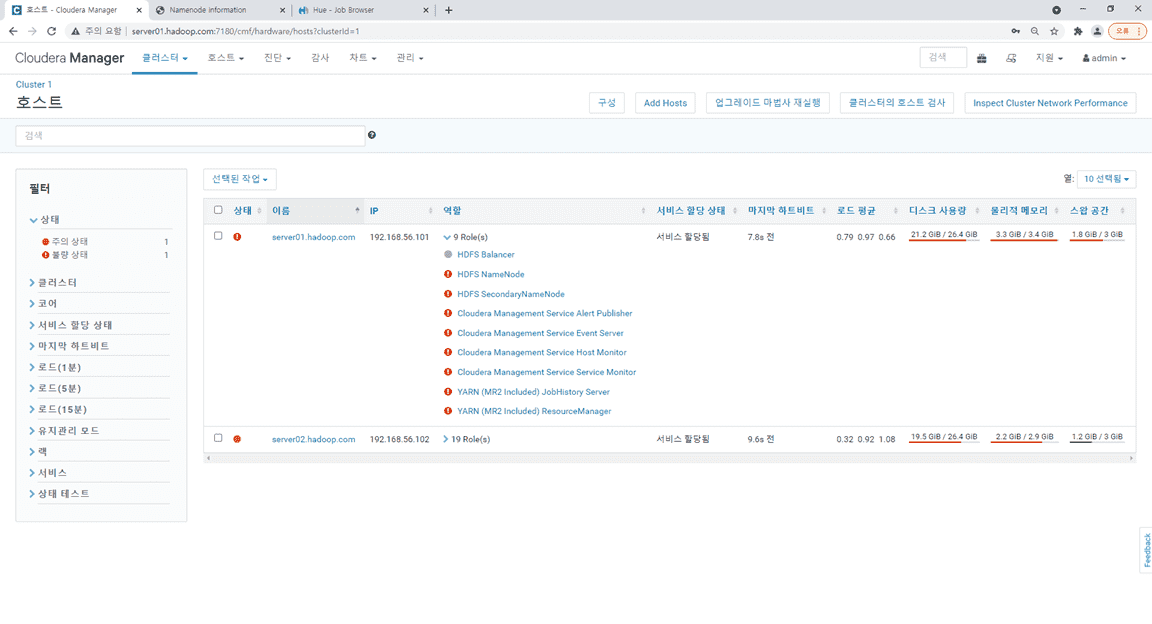Image resolution: width=1152 pixels, height=624 pixels.
Task: Check the checkbox for server02.hadoop.com
Action: coord(218,438)
